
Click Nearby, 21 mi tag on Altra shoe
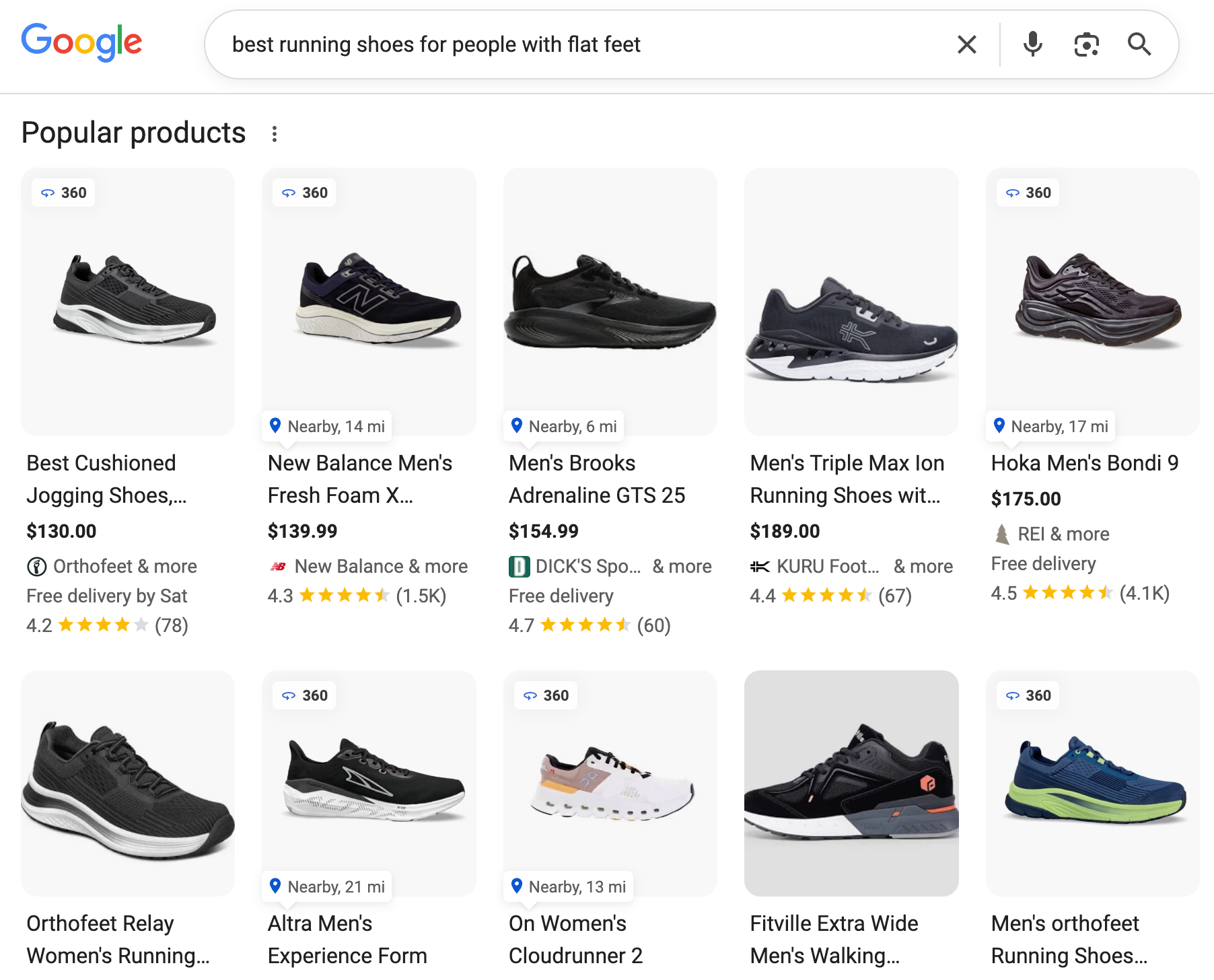tap(327, 886)
